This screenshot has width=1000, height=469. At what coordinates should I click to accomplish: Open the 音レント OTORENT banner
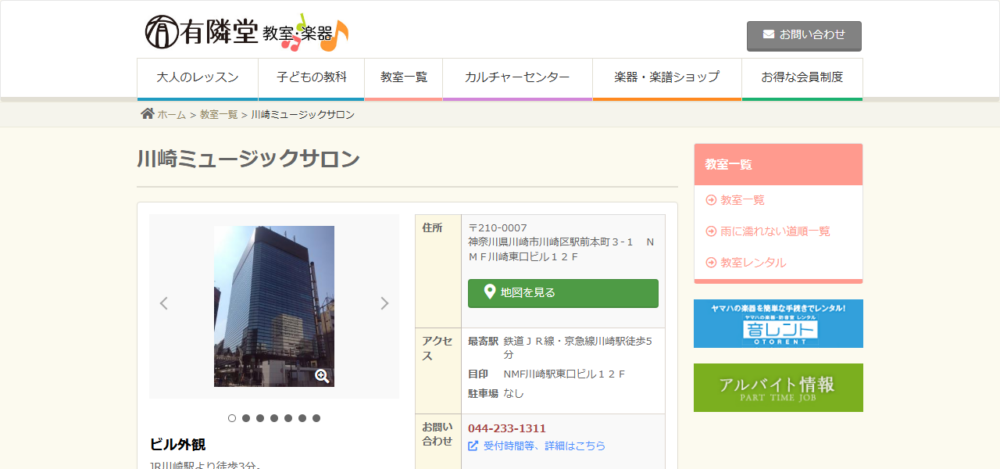click(778, 324)
